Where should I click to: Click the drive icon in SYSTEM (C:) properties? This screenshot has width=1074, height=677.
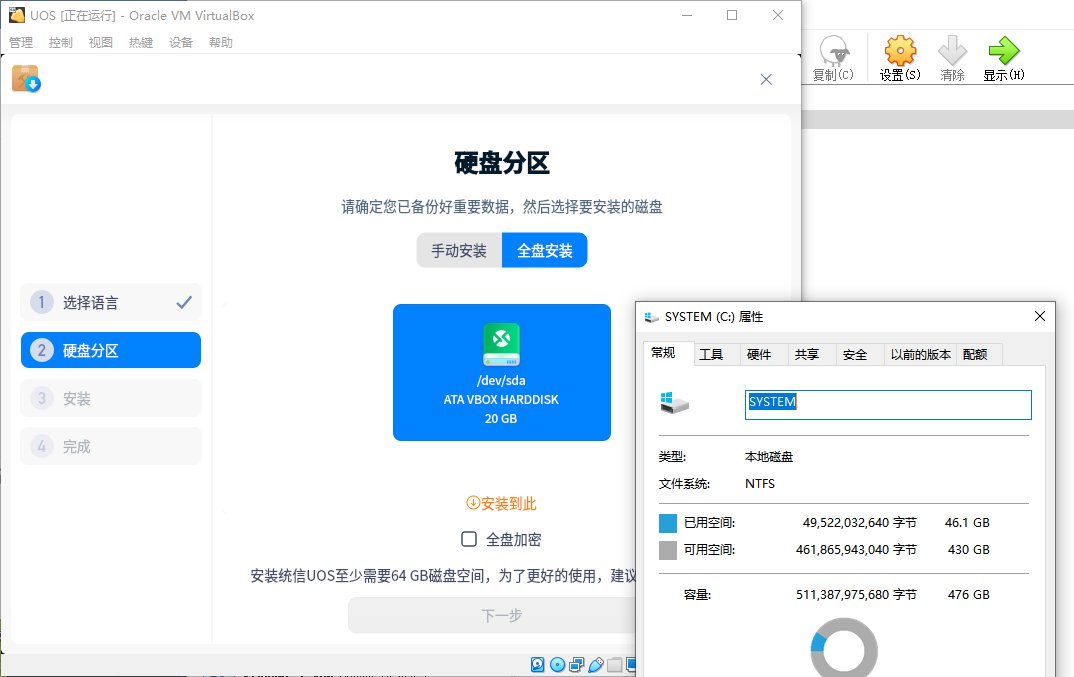tap(674, 402)
